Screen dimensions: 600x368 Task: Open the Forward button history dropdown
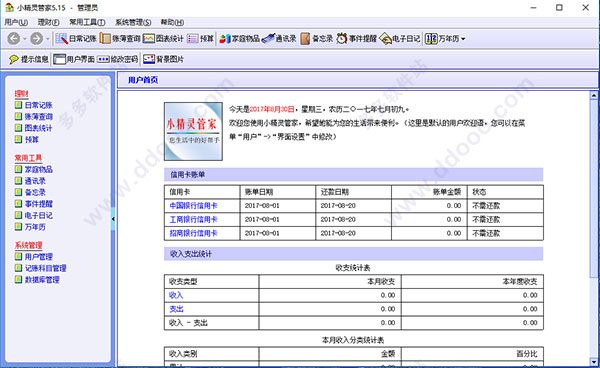(47, 39)
